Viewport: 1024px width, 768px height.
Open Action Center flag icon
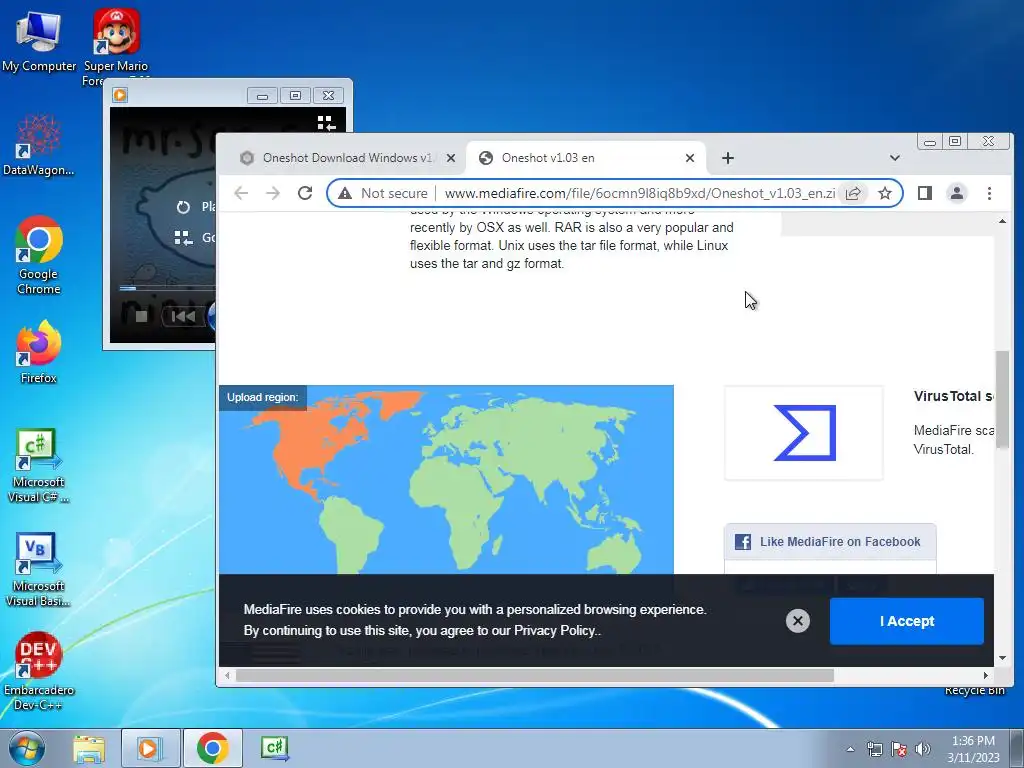point(899,749)
